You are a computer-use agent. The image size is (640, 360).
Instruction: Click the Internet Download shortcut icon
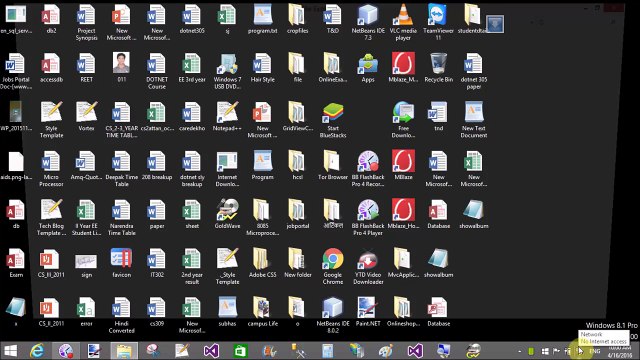tap(227, 162)
